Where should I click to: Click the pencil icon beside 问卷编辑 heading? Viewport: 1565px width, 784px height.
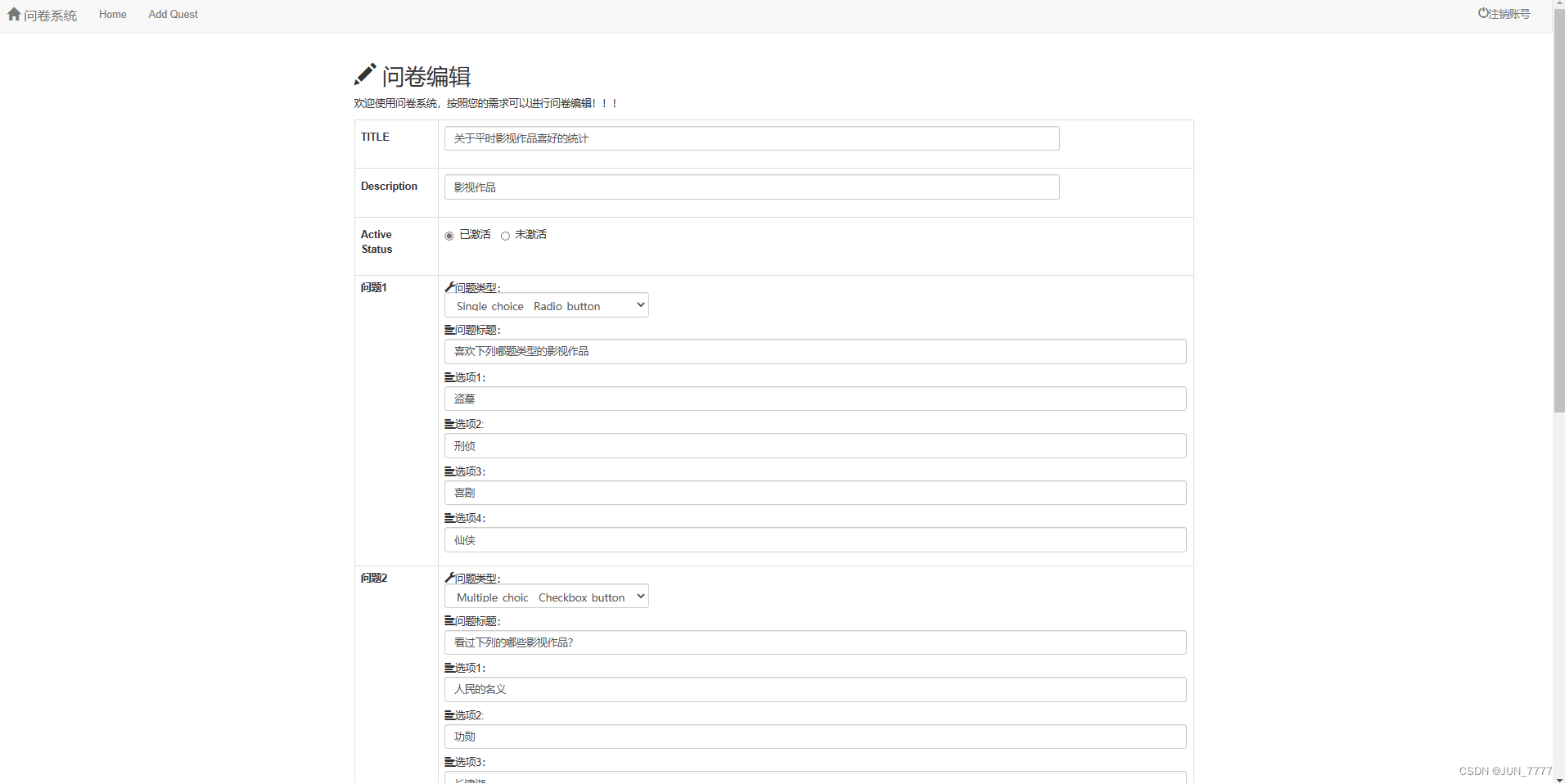tap(365, 74)
